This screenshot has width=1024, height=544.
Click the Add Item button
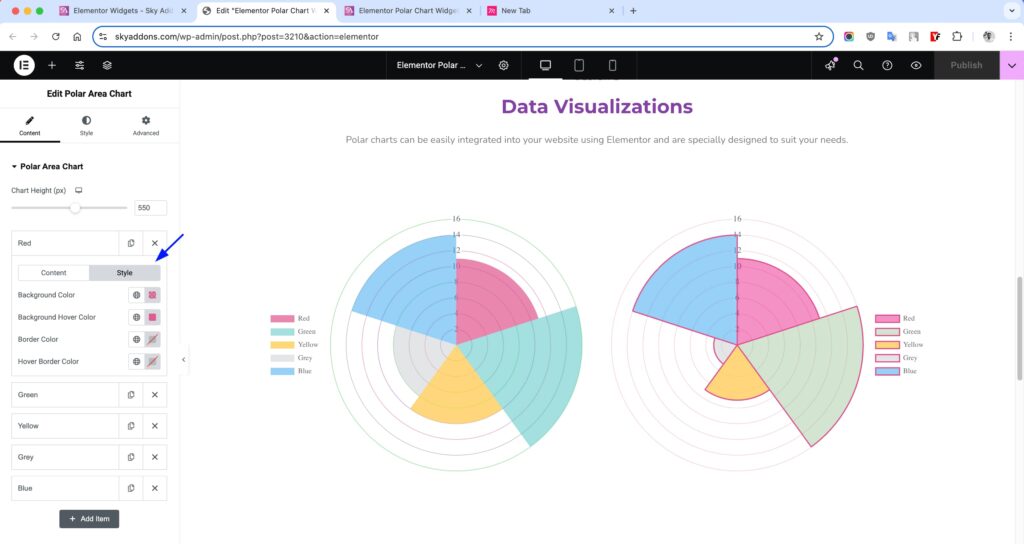(89, 519)
